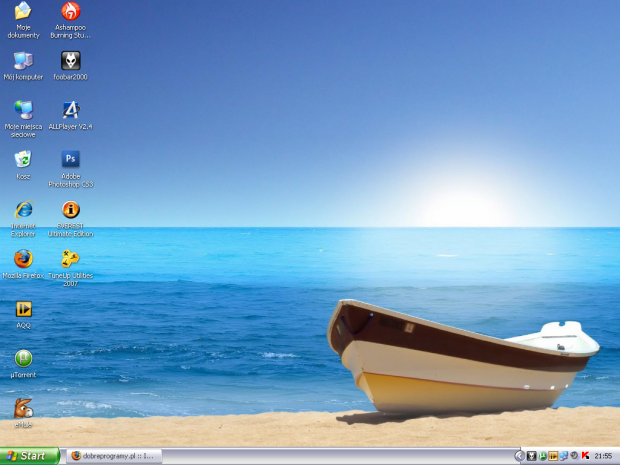Click the Internet Explorer desktop icon
620x465 pixels.
tap(23, 209)
